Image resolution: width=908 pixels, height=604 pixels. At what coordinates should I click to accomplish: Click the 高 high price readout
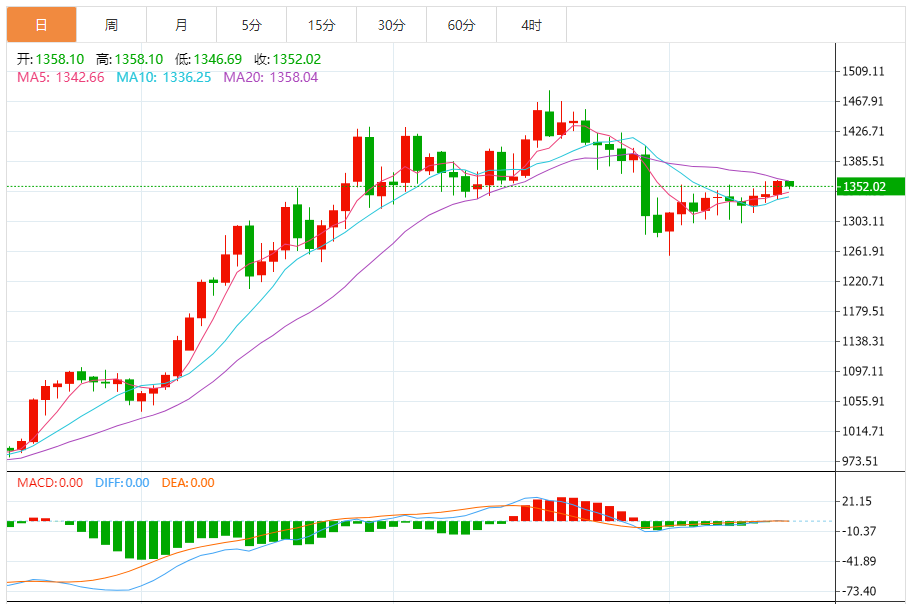[x=133, y=59]
